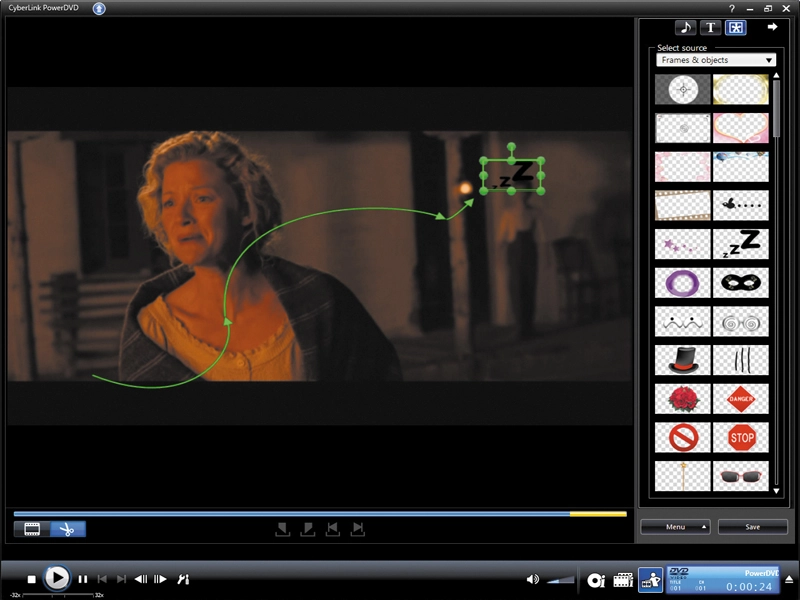The height and width of the screenshot is (600, 800).
Task: Expand the Menu button arrow
Action: (x=704, y=527)
